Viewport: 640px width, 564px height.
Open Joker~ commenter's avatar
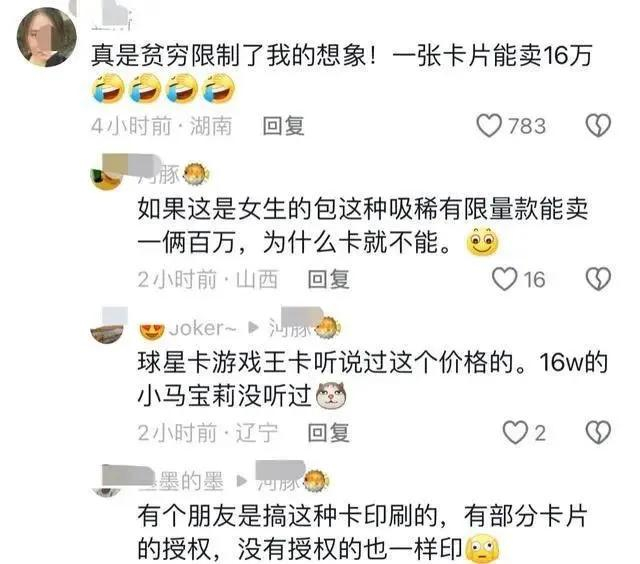(x=107, y=328)
